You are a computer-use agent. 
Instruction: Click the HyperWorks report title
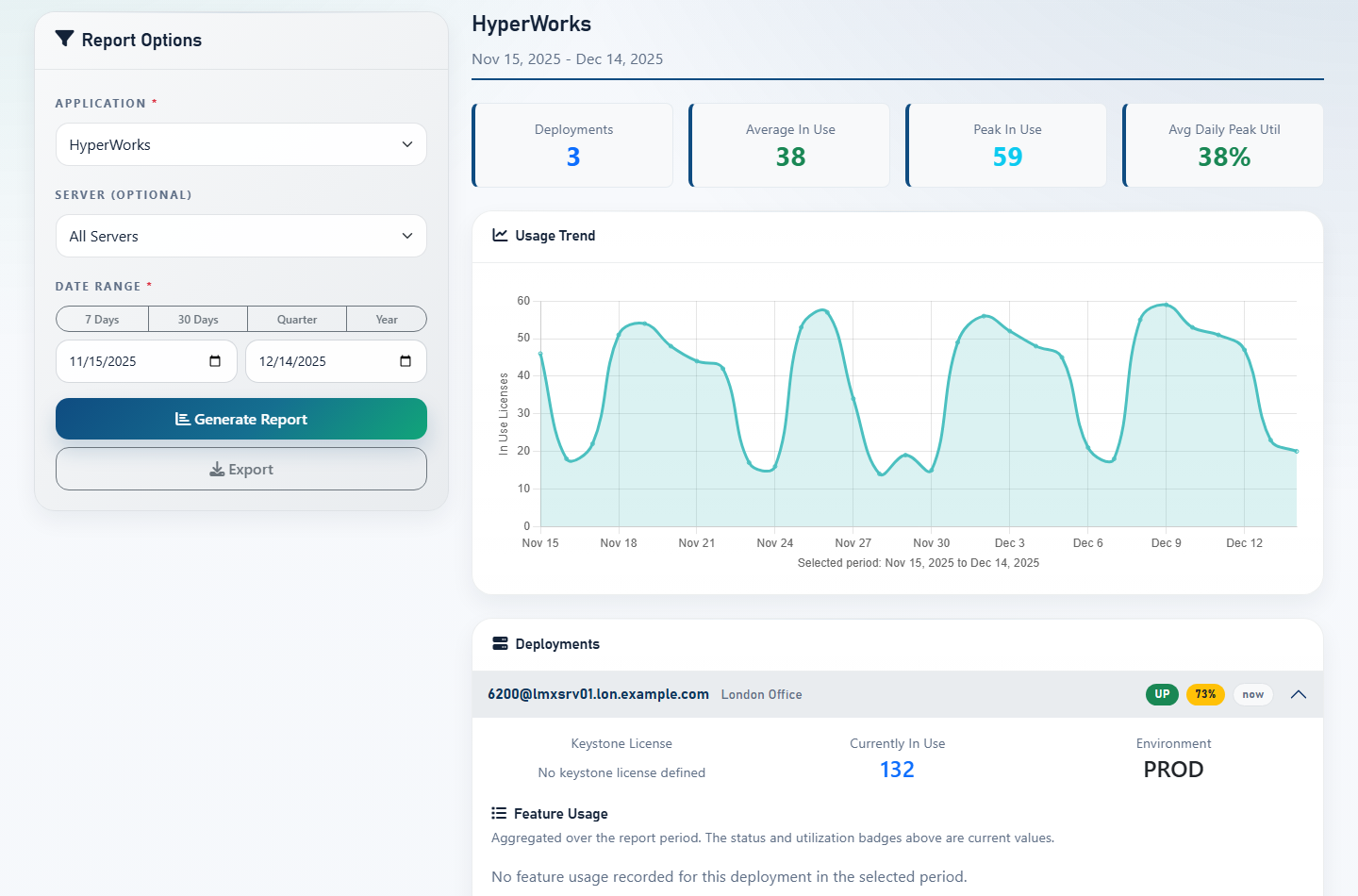click(532, 24)
